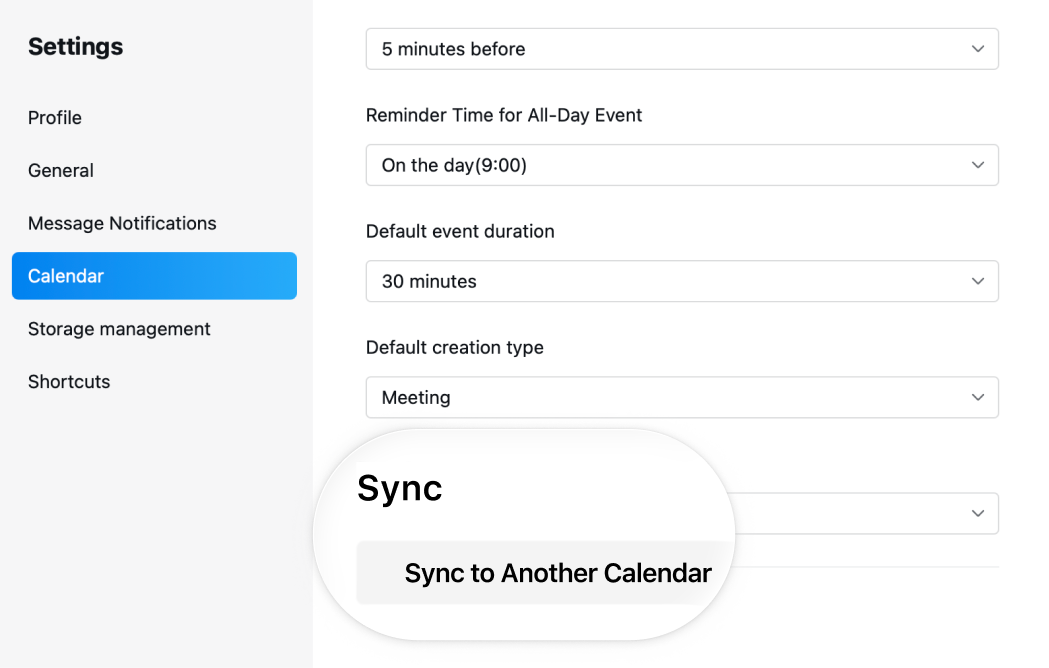Viewport: 1049px width, 668px height.
Task: Click the chevron on "On the day(9:00)" dropdown
Action: coord(977,165)
